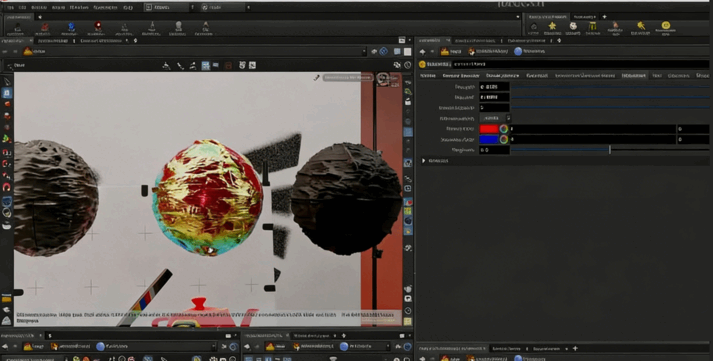The image size is (713, 361).
Task: Click the orange node icon in viewport path bar
Action: coord(28,51)
